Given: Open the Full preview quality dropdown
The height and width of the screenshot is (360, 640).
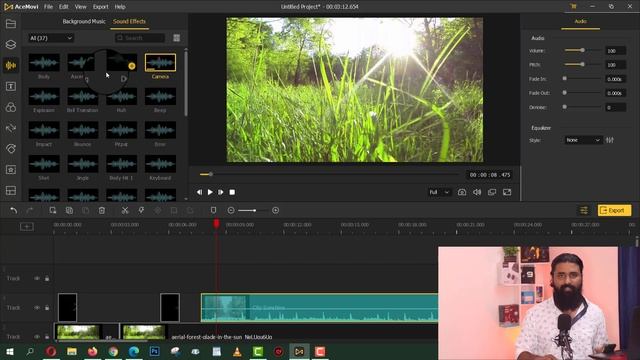Looking at the screenshot, I should tap(439, 192).
